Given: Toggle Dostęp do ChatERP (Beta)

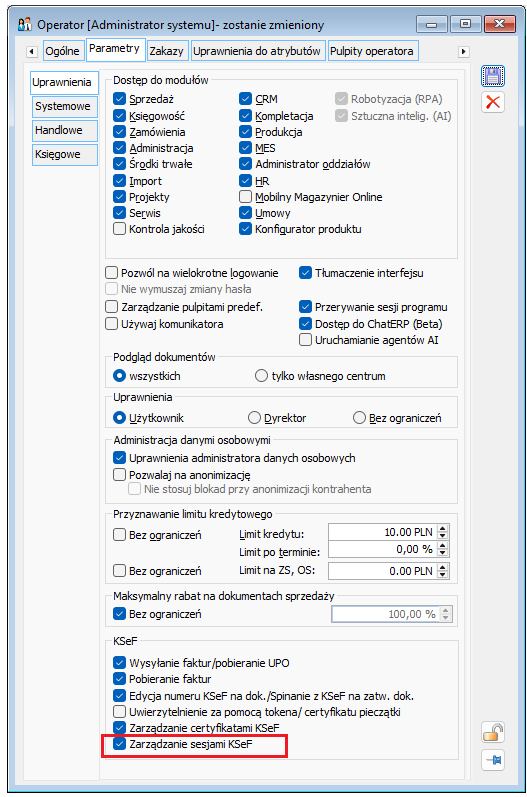Looking at the screenshot, I should tap(305, 324).
